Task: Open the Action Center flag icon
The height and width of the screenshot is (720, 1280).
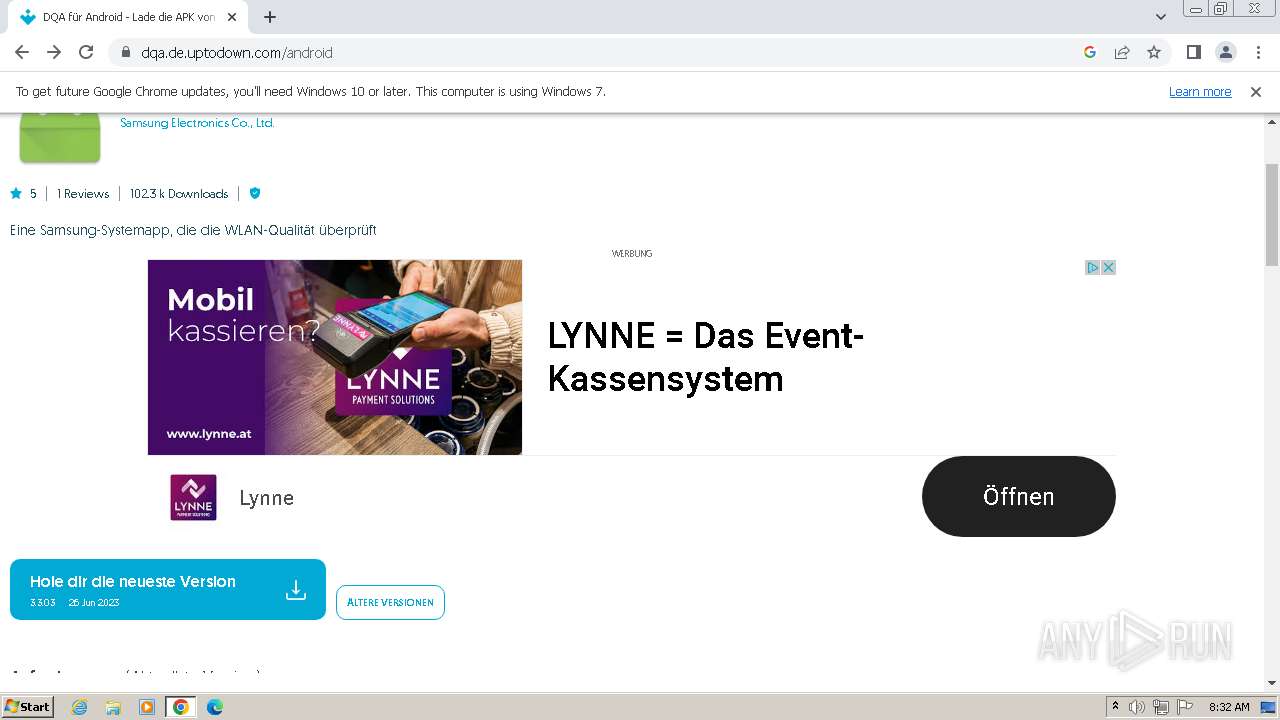Action: (x=1185, y=707)
